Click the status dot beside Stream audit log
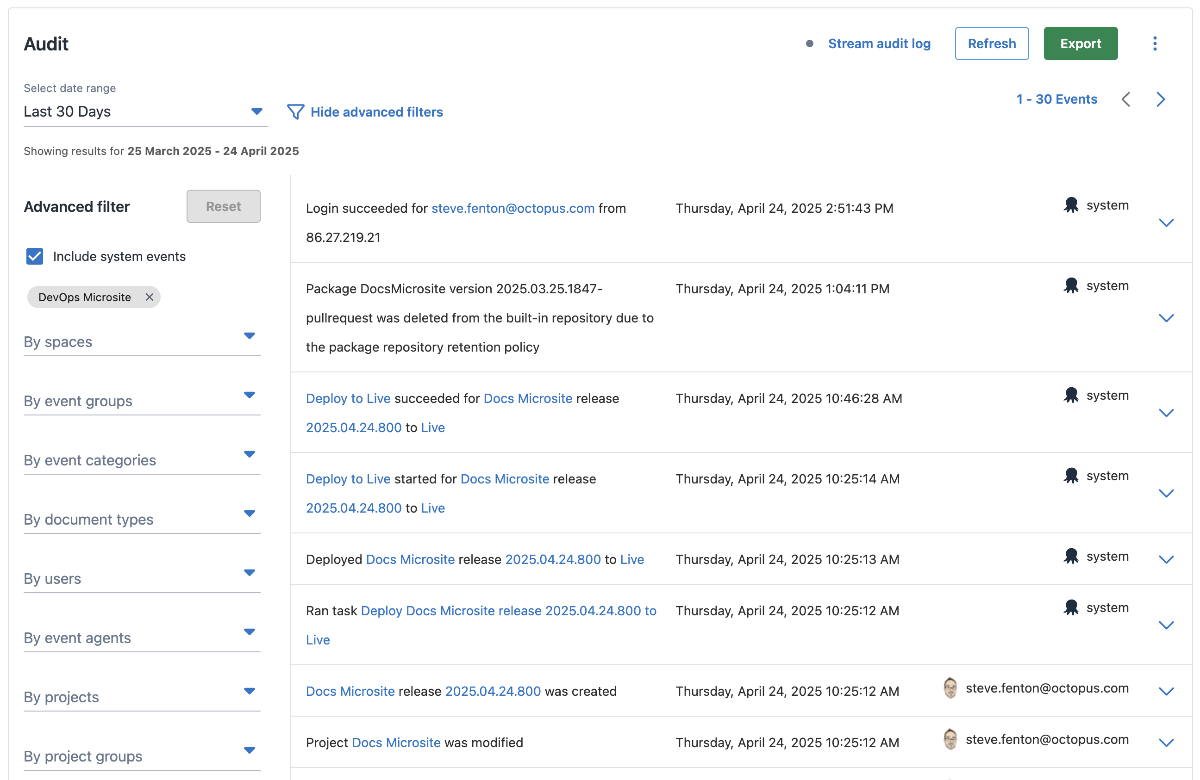Image resolution: width=1200 pixels, height=780 pixels. [809, 43]
